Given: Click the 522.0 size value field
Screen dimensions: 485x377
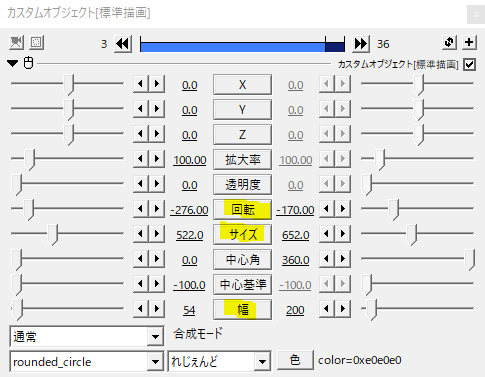Looking at the screenshot, I should coord(190,235).
